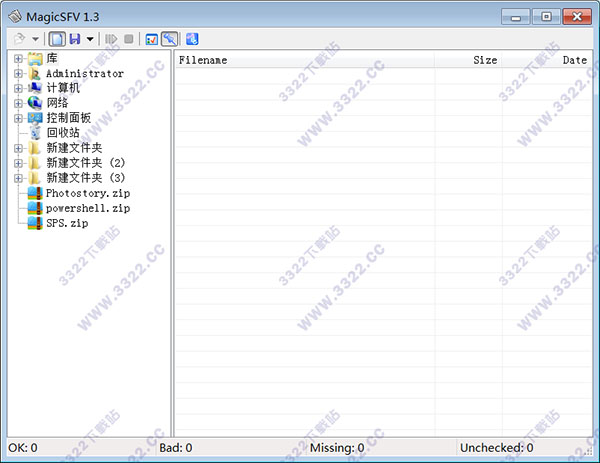Image resolution: width=600 pixels, height=463 pixels.
Task: Click the SPS.zip archive icon
Action: click(35, 223)
